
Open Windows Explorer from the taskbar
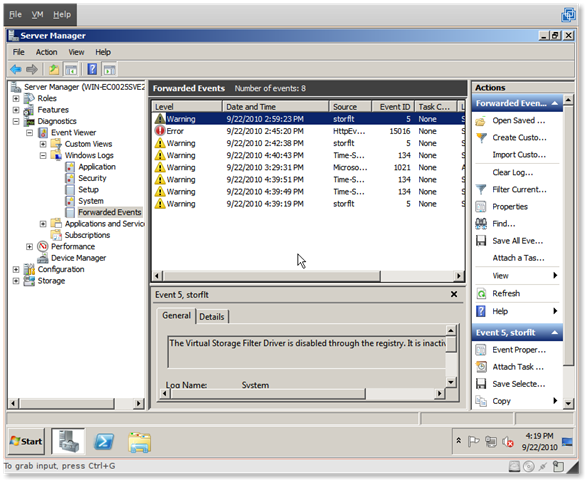coord(140,442)
